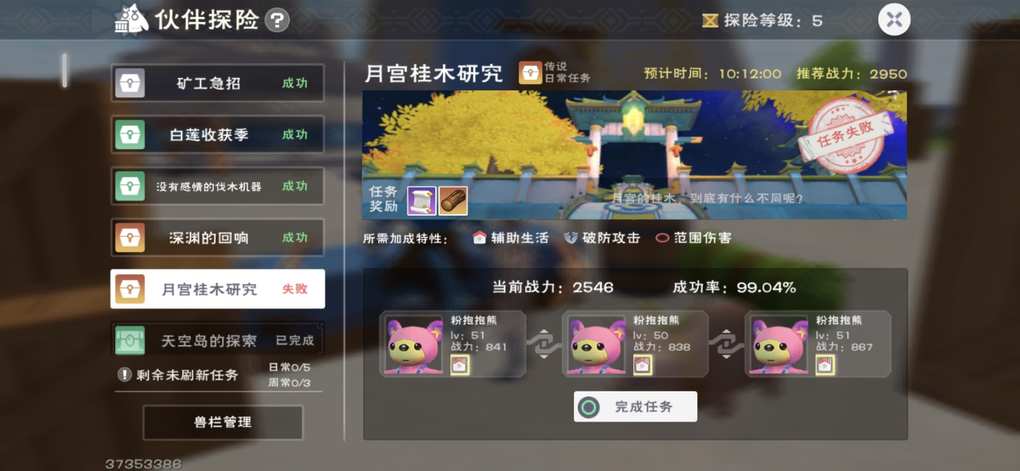Click the 破防攻击 shield trait icon

(x=571, y=238)
